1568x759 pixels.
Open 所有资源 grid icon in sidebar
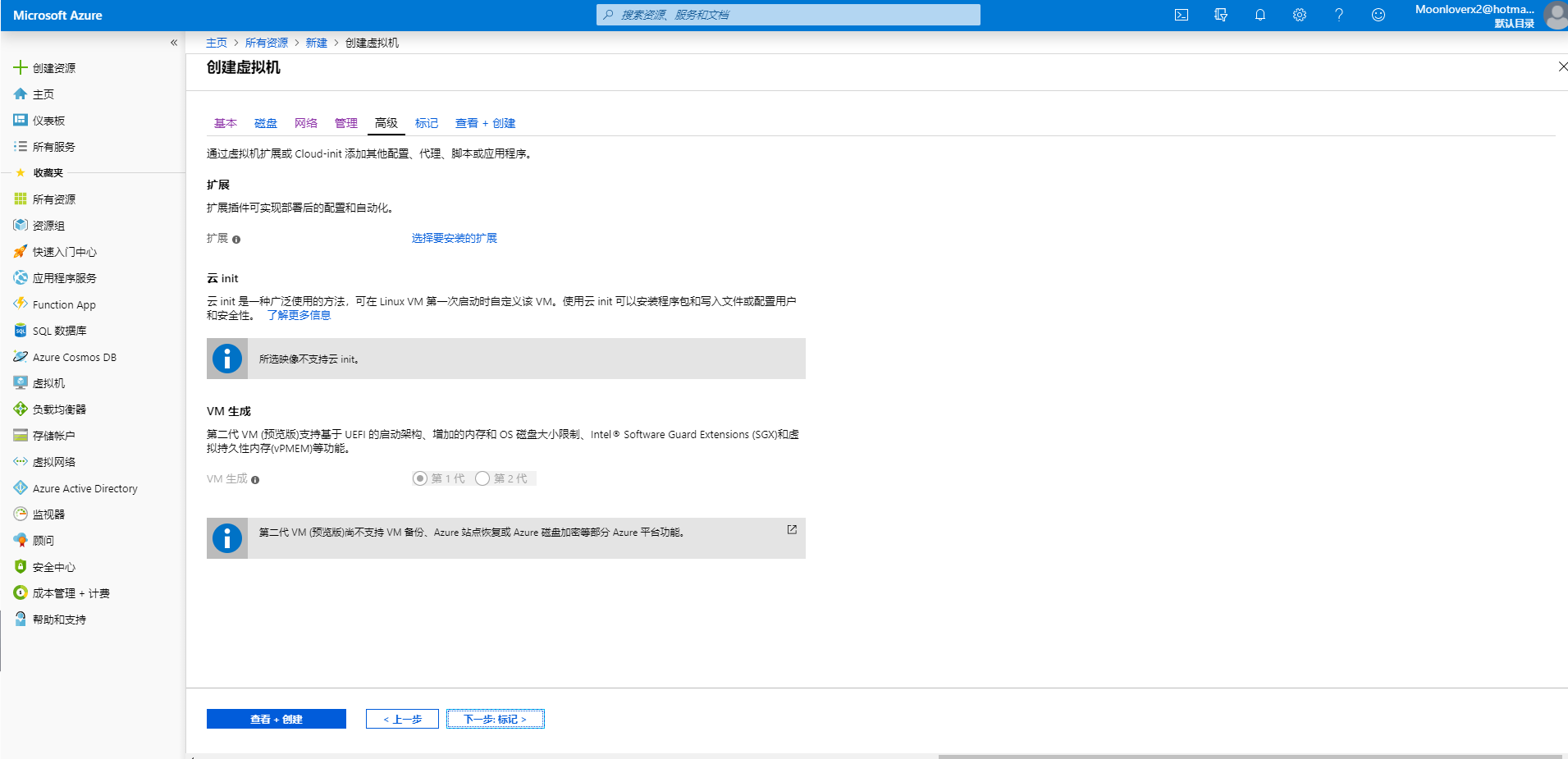click(21, 199)
